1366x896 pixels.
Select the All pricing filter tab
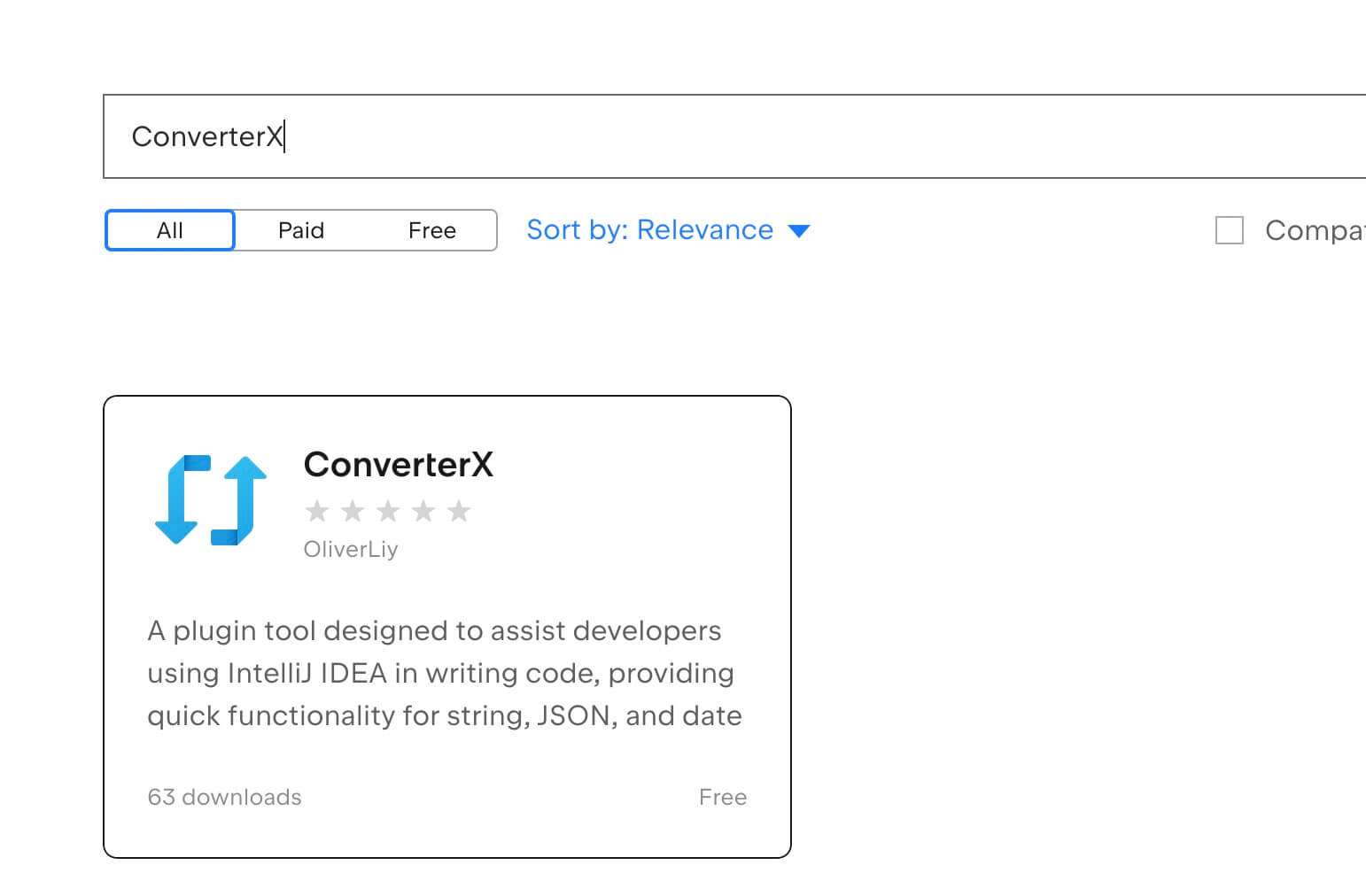click(x=169, y=230)
